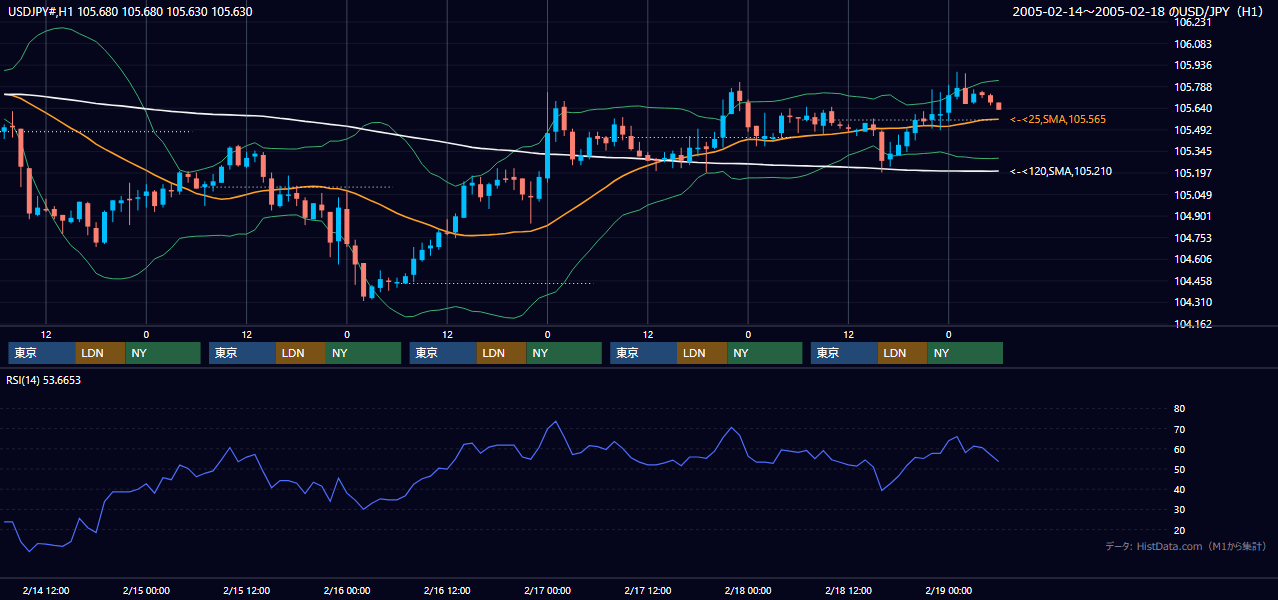Select the 2/19 00:00 date label
The height and width of the screenshot is (600, 1278).
(x=948, y=590)
